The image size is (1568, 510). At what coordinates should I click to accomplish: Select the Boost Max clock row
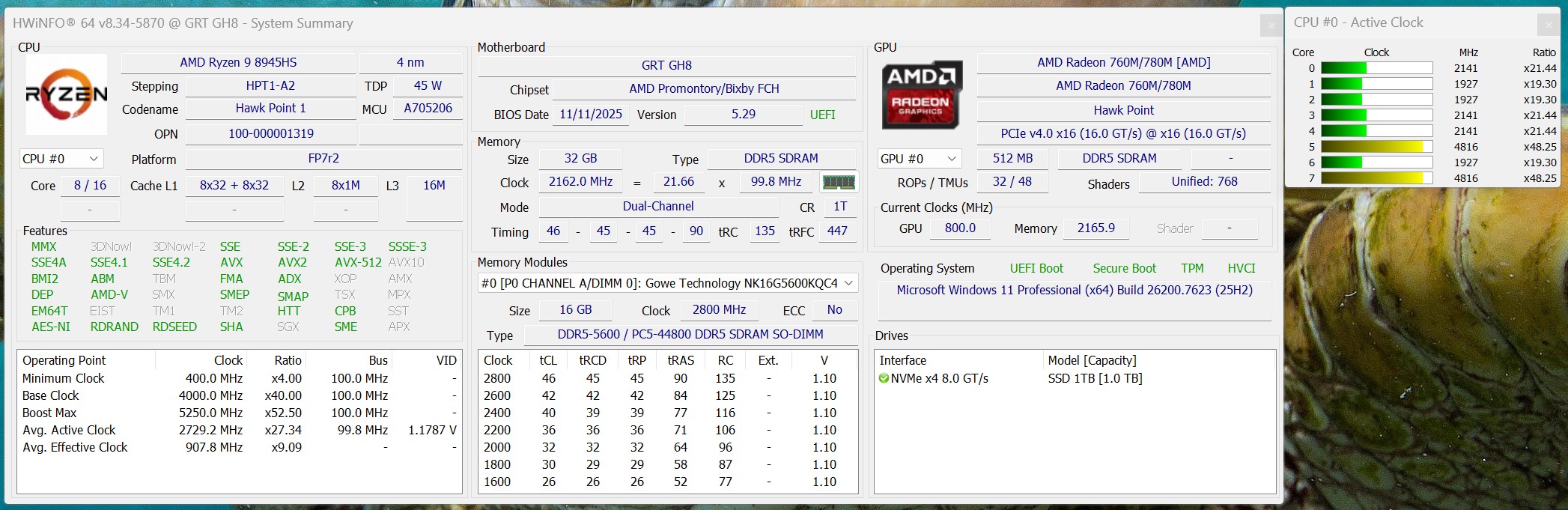(238, 413)
